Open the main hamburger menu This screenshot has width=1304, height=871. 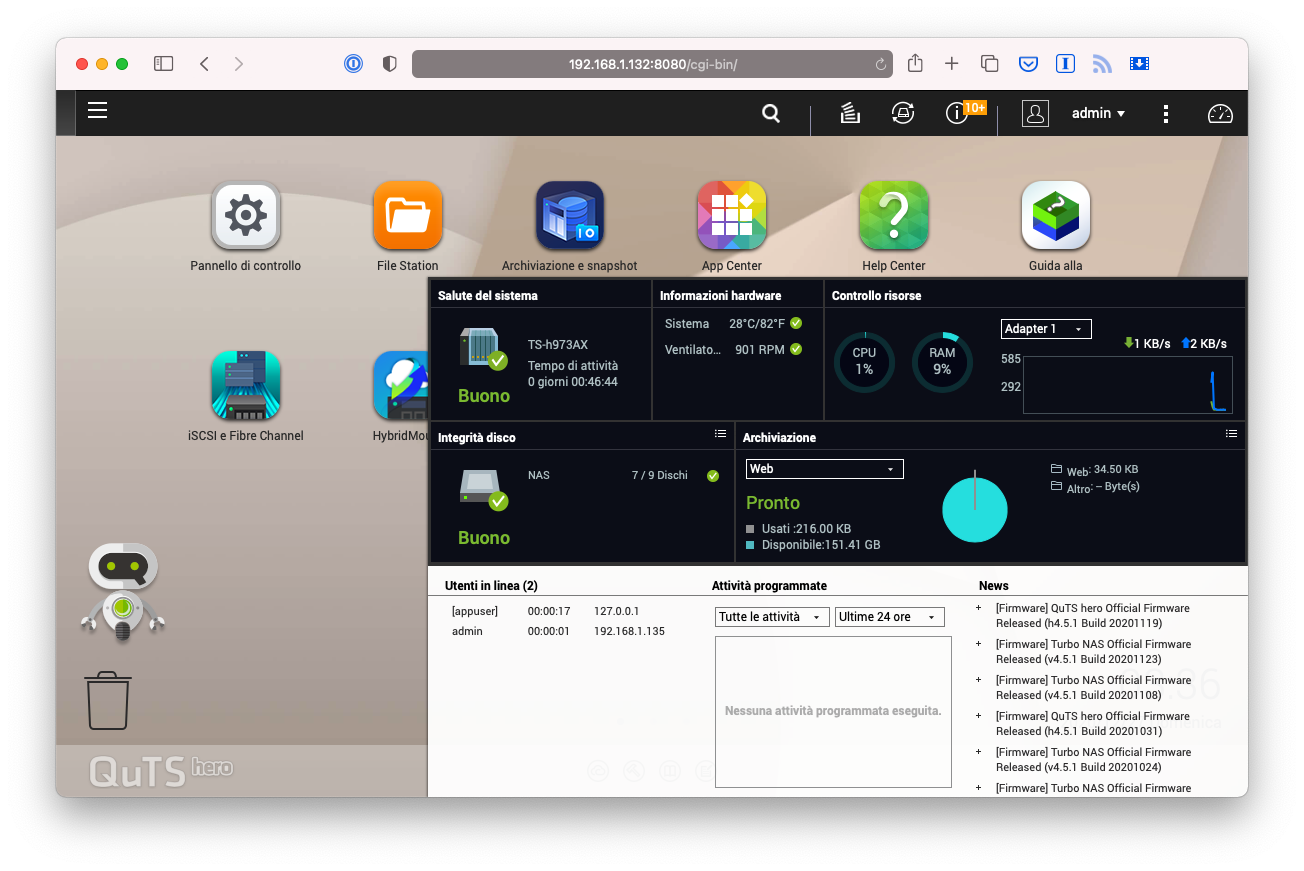tap(97, 111)
